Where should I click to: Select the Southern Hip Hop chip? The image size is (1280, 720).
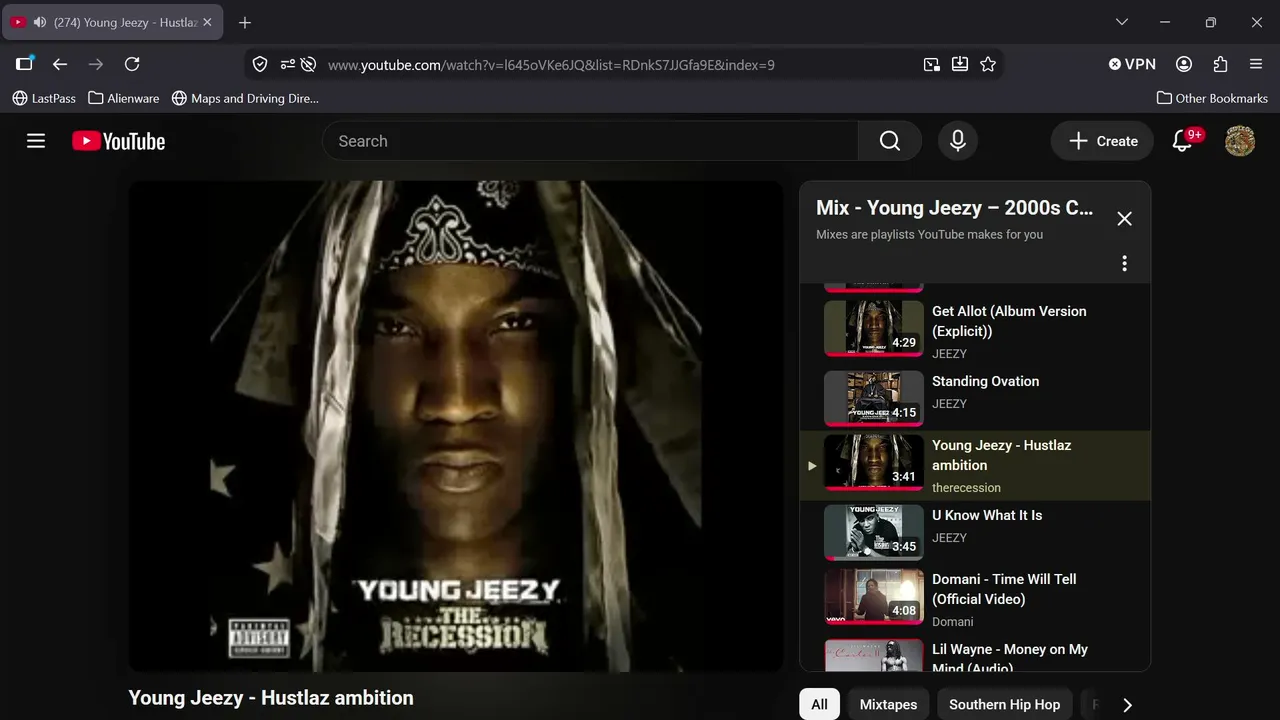1004,704
